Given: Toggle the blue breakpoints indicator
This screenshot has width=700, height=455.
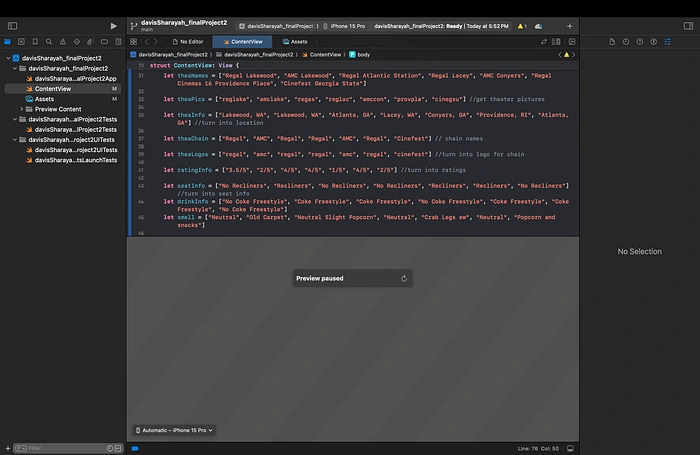Looking at the screenshot, I should 135,448.
